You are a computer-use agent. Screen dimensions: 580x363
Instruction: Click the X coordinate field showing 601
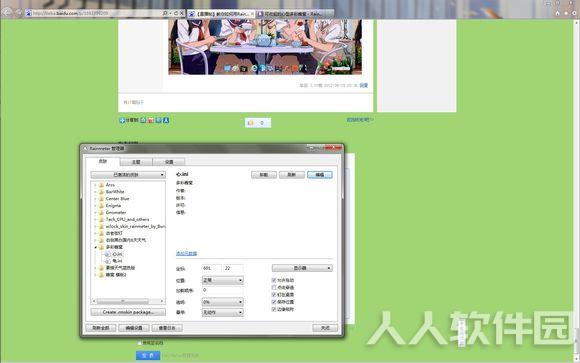212,268
